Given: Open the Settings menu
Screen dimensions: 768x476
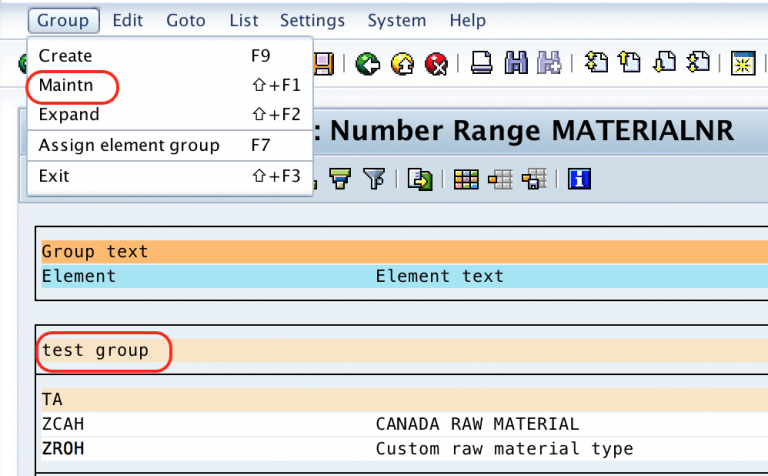Looking at the screenshot, I should [x=312, y=21].
